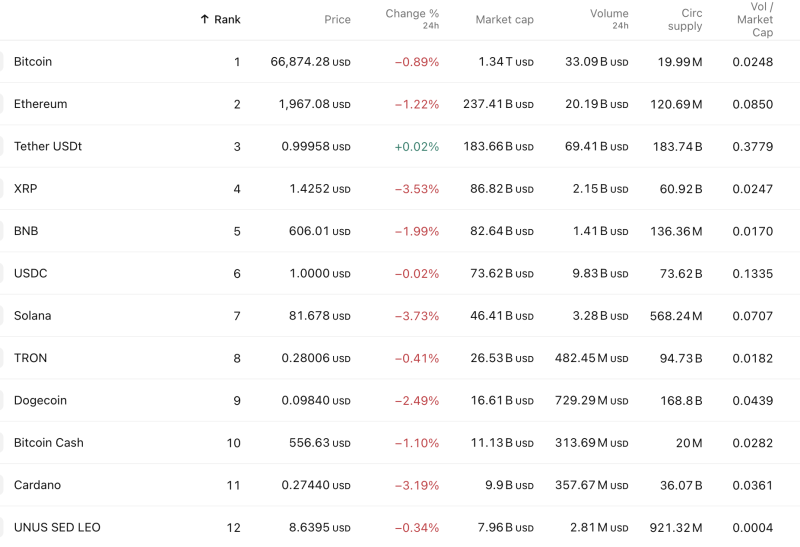This screenshot has height=547, width=800.
Task: Click Tether's +0.02% change value
Action: pyautogui.click(x=417, y=146)
